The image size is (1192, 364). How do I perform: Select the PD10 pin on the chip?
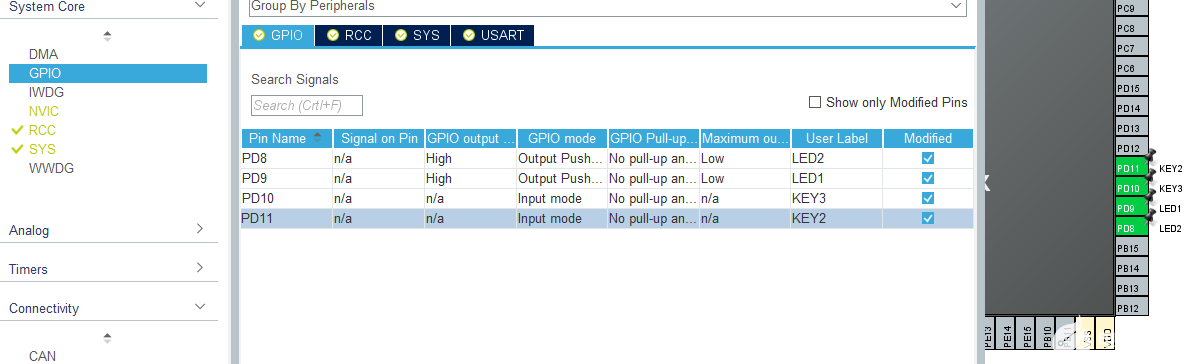click(1132, 188)
